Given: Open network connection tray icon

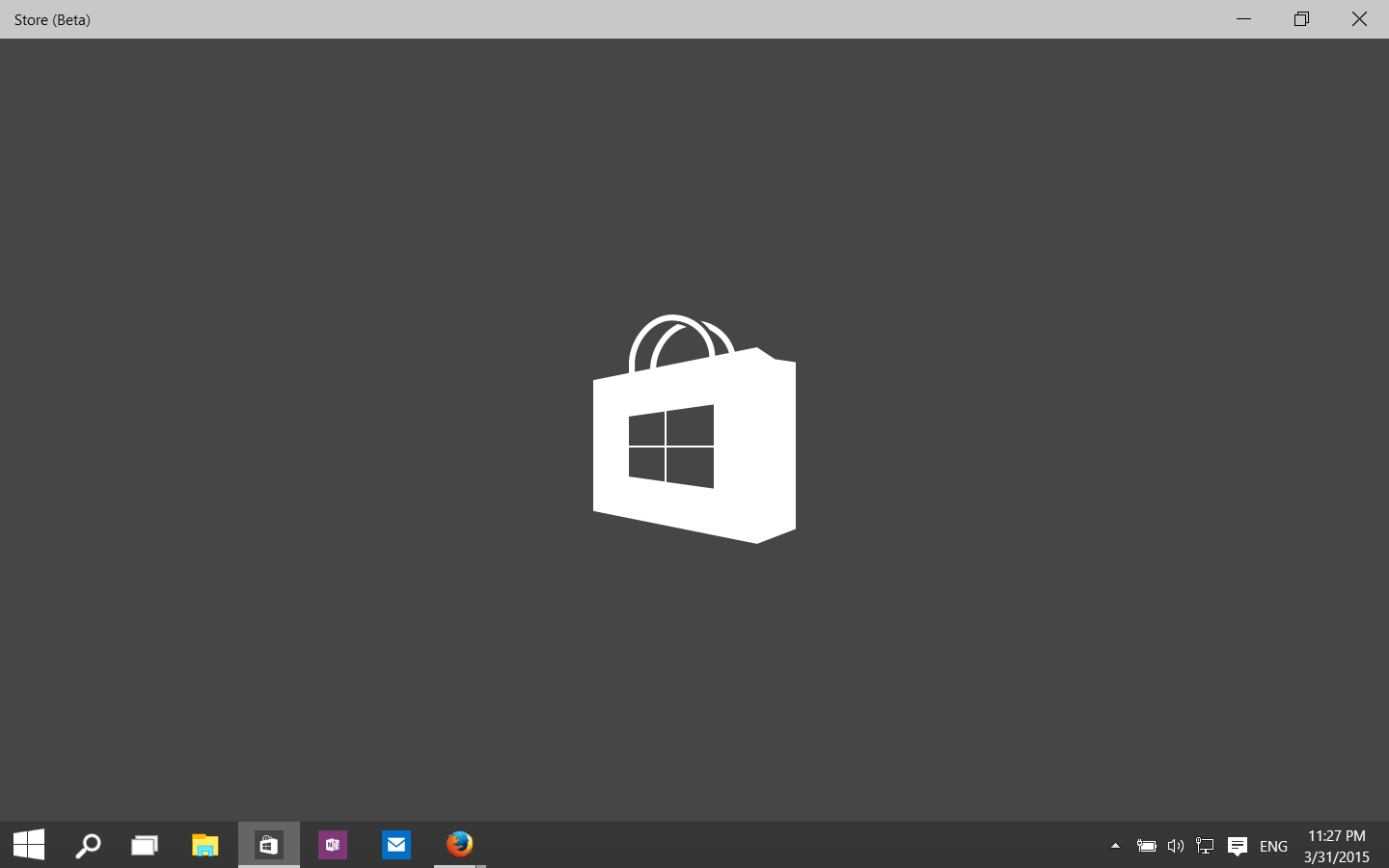Looking at the screenshot, I should coord(1205,846).
